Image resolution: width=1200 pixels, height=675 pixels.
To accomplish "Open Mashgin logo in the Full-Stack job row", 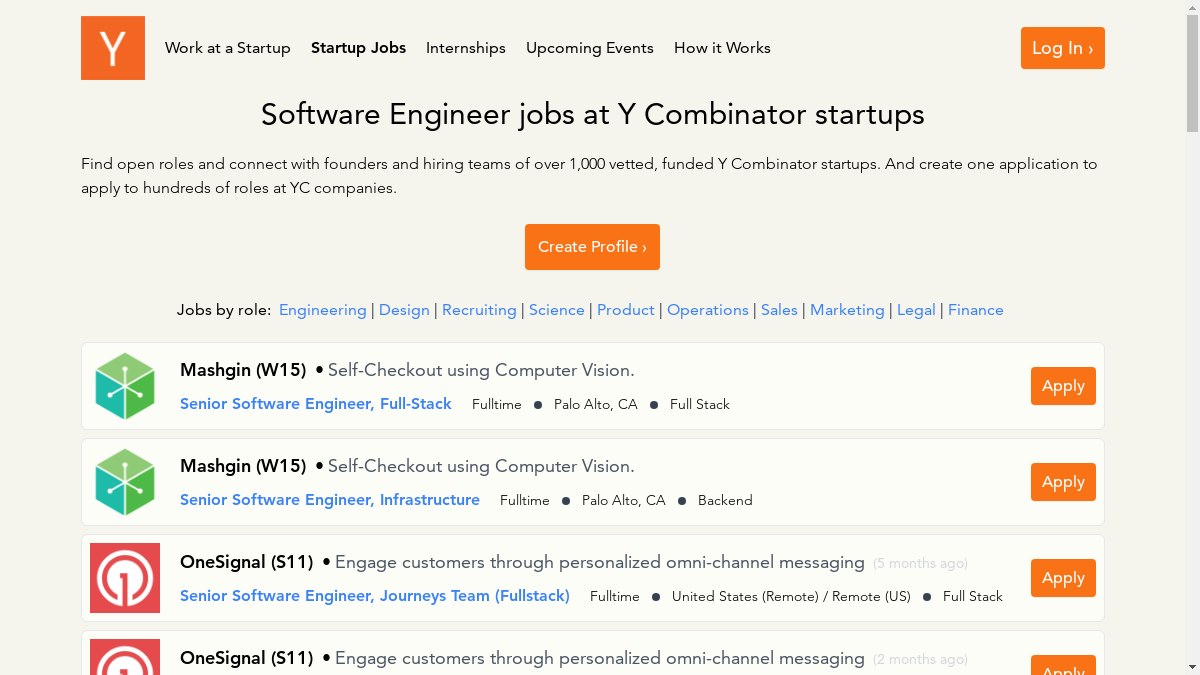I will pos(125,386).
